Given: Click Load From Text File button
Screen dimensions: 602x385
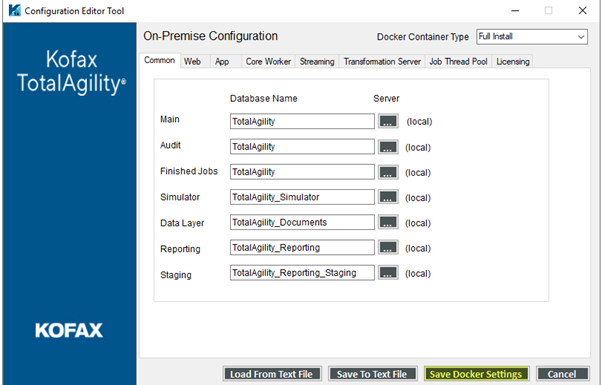Looking at the screenshot, I should click(272, 374).
